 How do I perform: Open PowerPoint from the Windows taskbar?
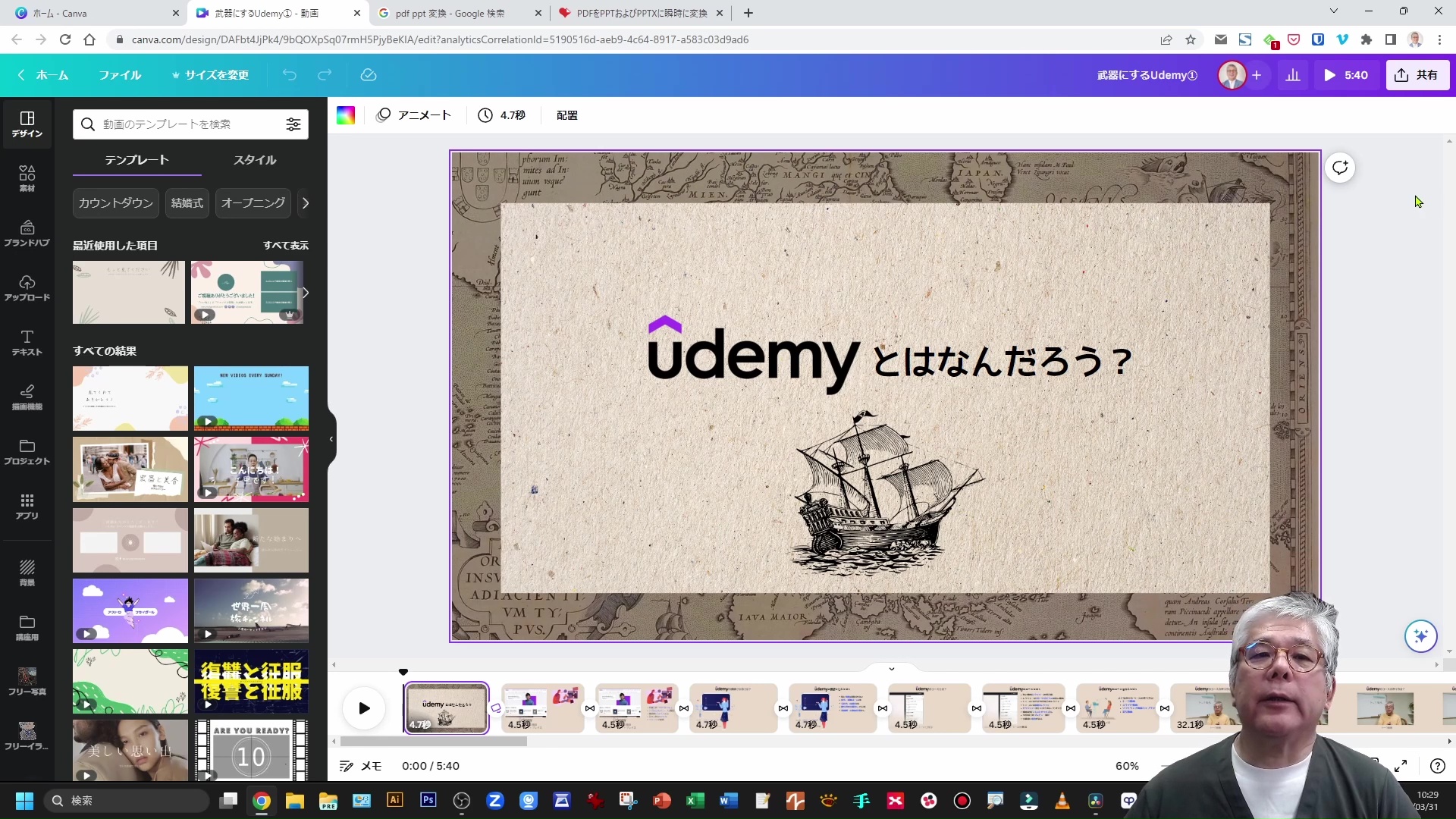point(661,800)
